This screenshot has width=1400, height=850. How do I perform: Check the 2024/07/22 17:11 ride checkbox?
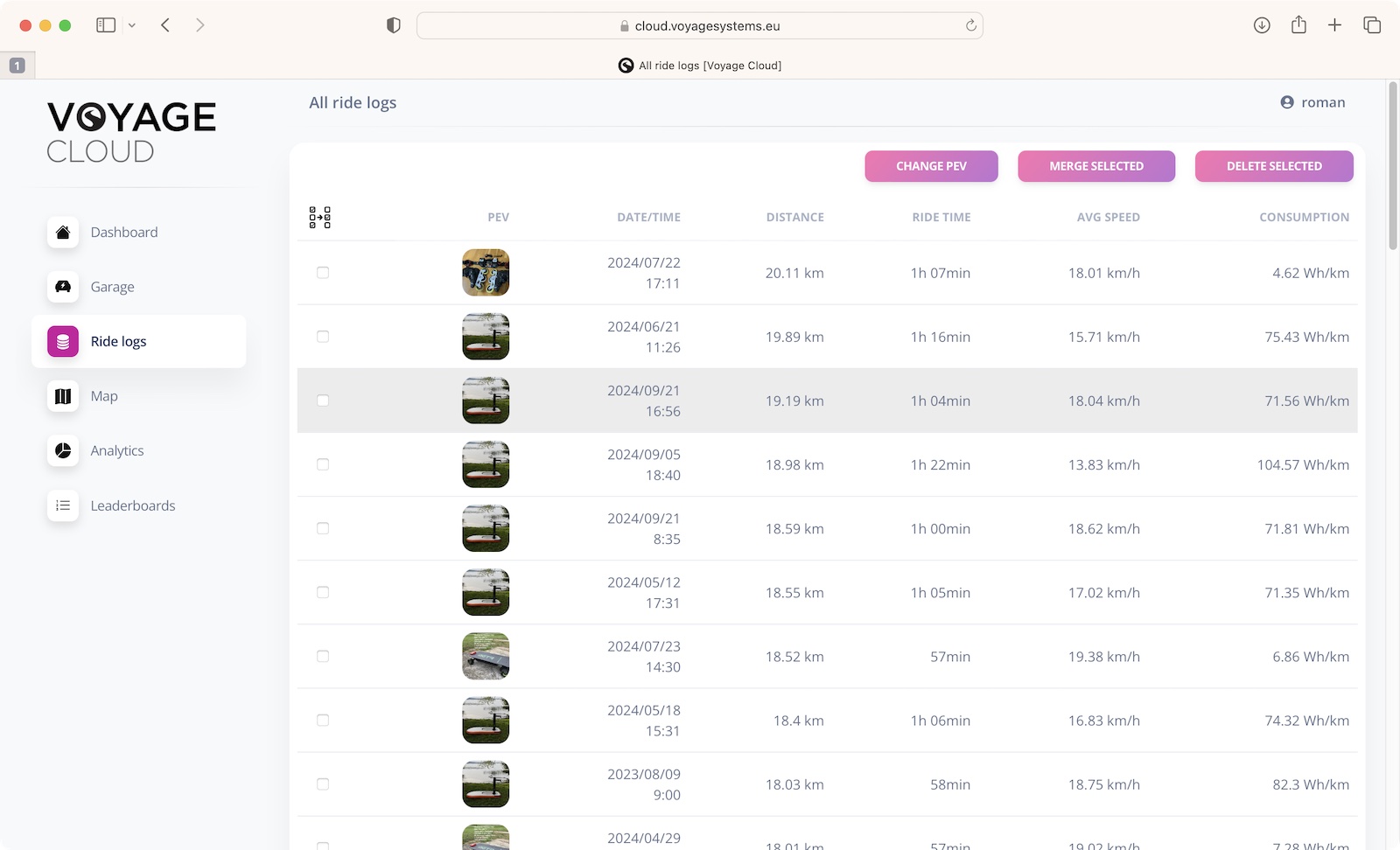323,273
